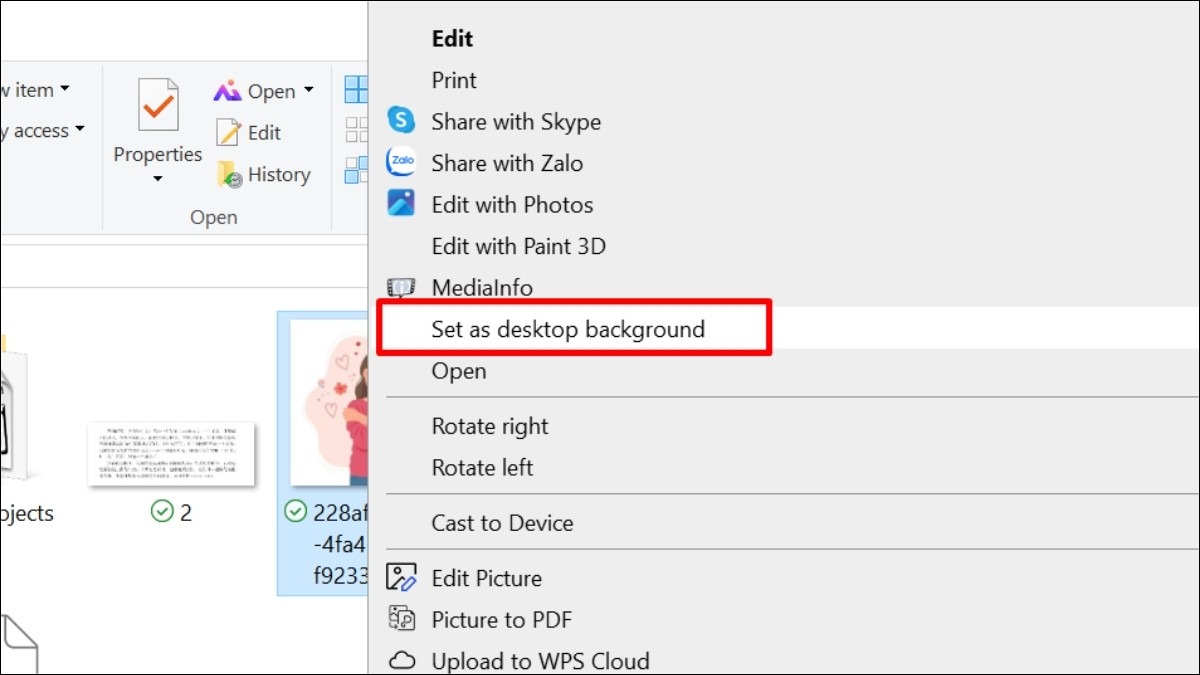Click the Edit Picture icon
This screenshot has width=1200, height=675.
click(401, 578)
